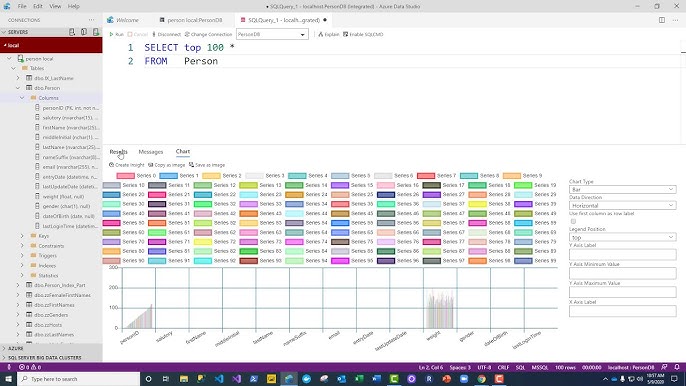Collapse the Columns folder

(x=22, y=98)
